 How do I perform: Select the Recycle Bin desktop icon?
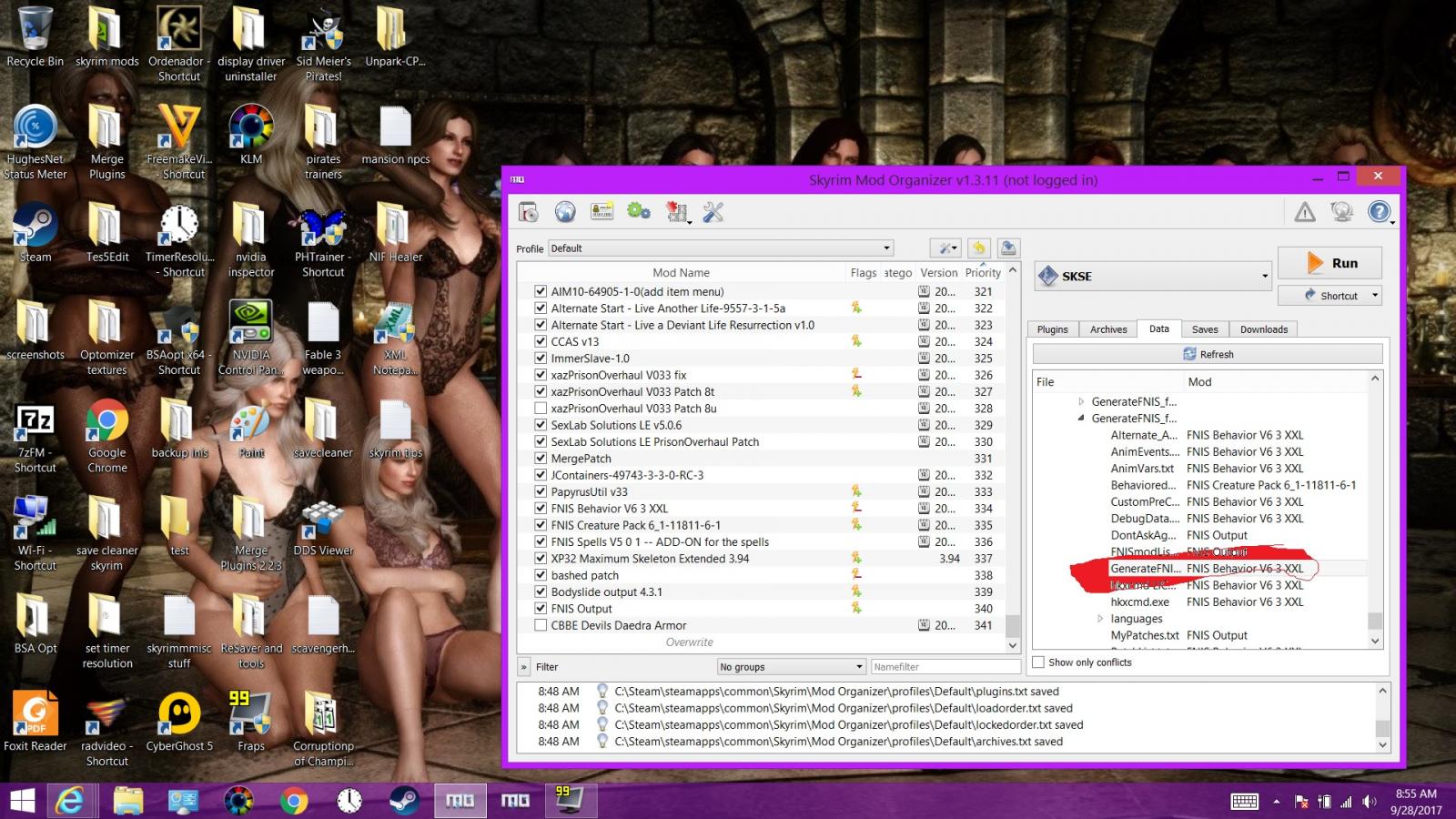point(35,37)
